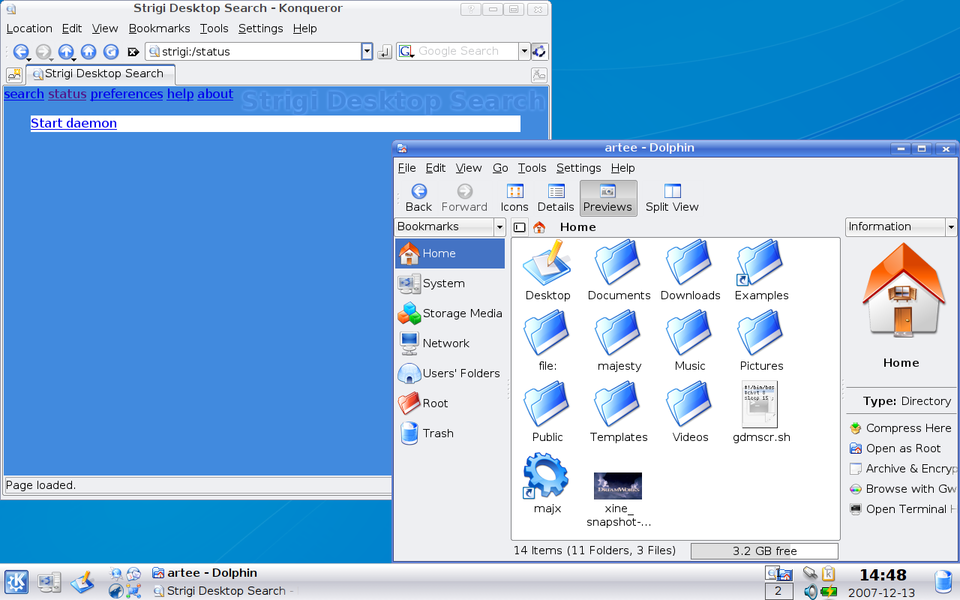Click the strigi:/status address field
The width and height of the screenshot is (960, 600).
(x=253, y=51)
